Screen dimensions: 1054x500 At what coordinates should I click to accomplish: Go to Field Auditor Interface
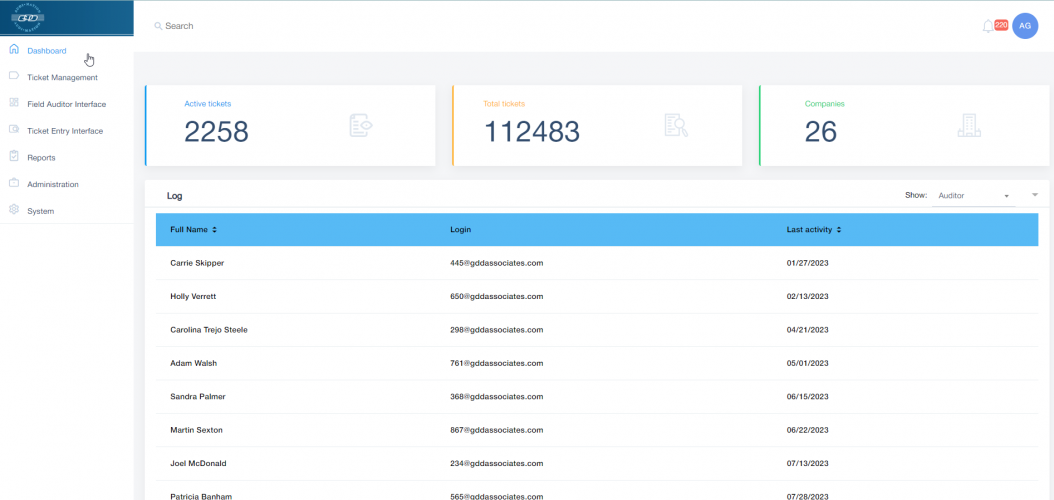point(67,104)
